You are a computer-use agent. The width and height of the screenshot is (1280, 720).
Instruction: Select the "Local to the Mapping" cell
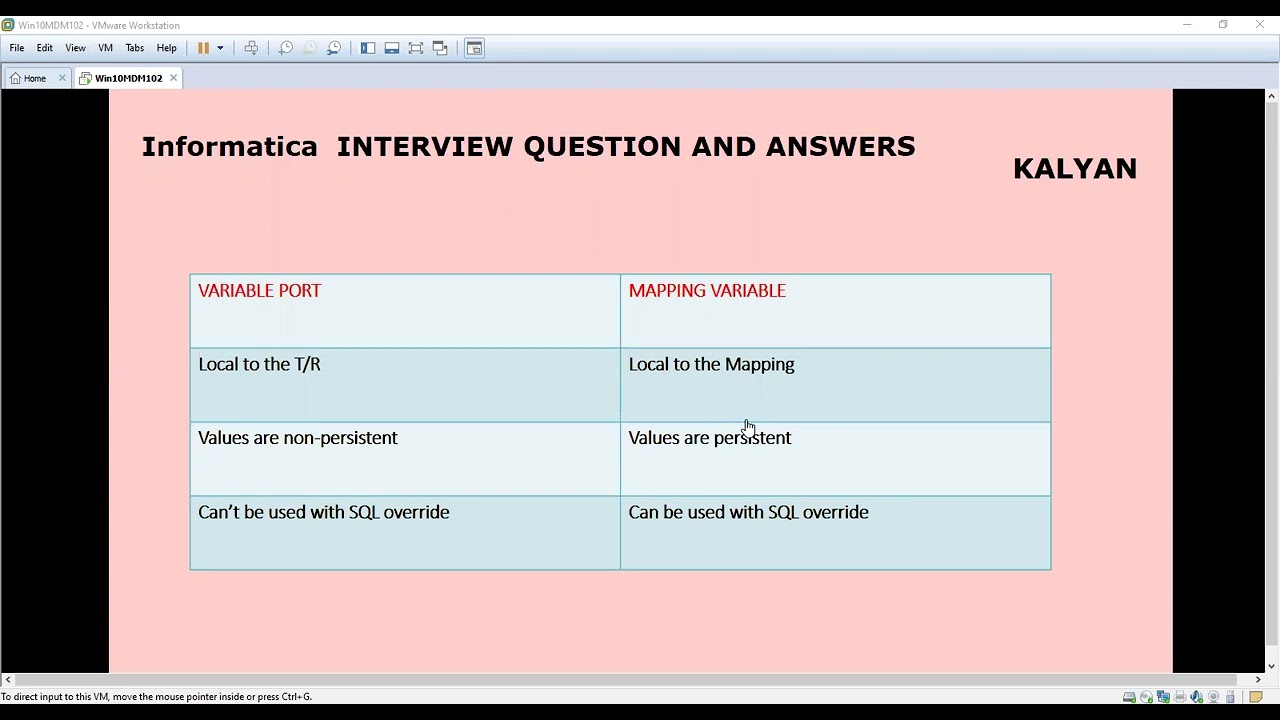point(835,385)
